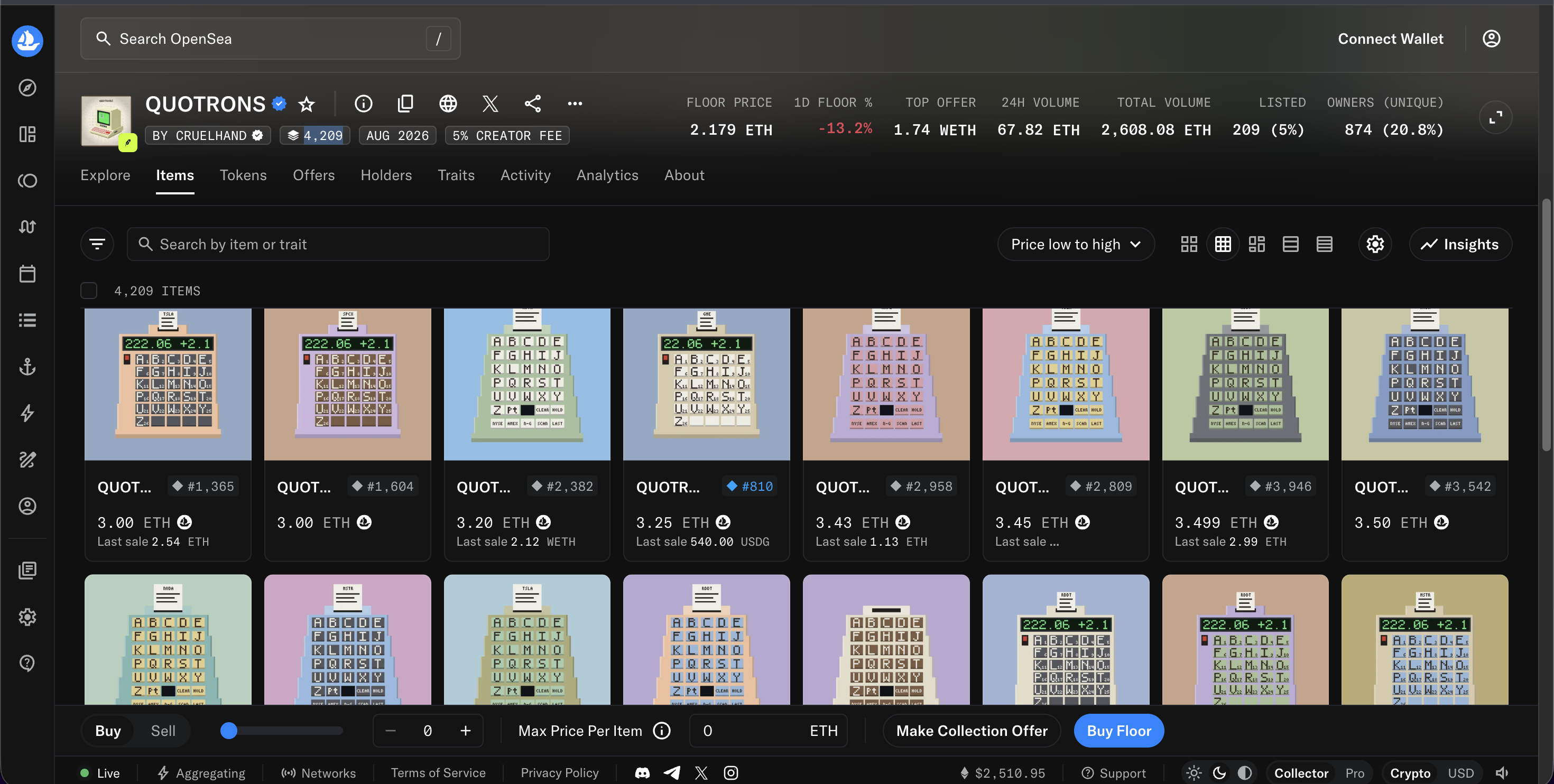
Task: Open the BY CRUELHAND creator link
Action: click(208, 136)
